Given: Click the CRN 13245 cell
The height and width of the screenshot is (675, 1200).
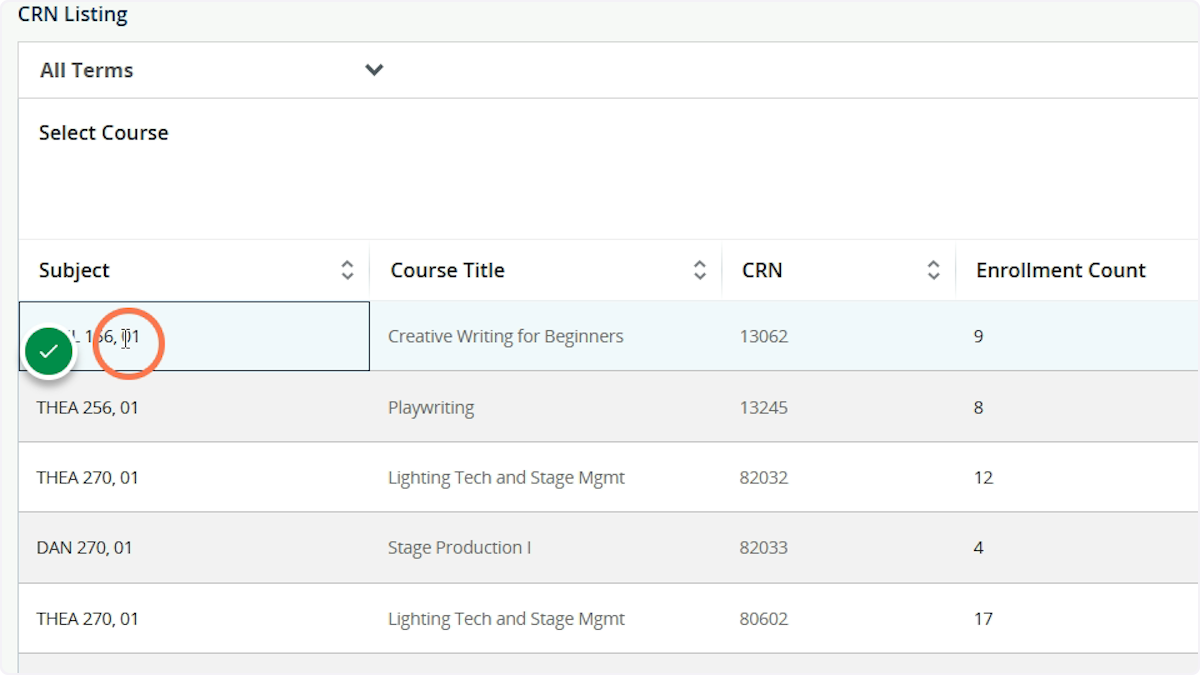Looking at the screenshot, I should (x=763, y=407).
